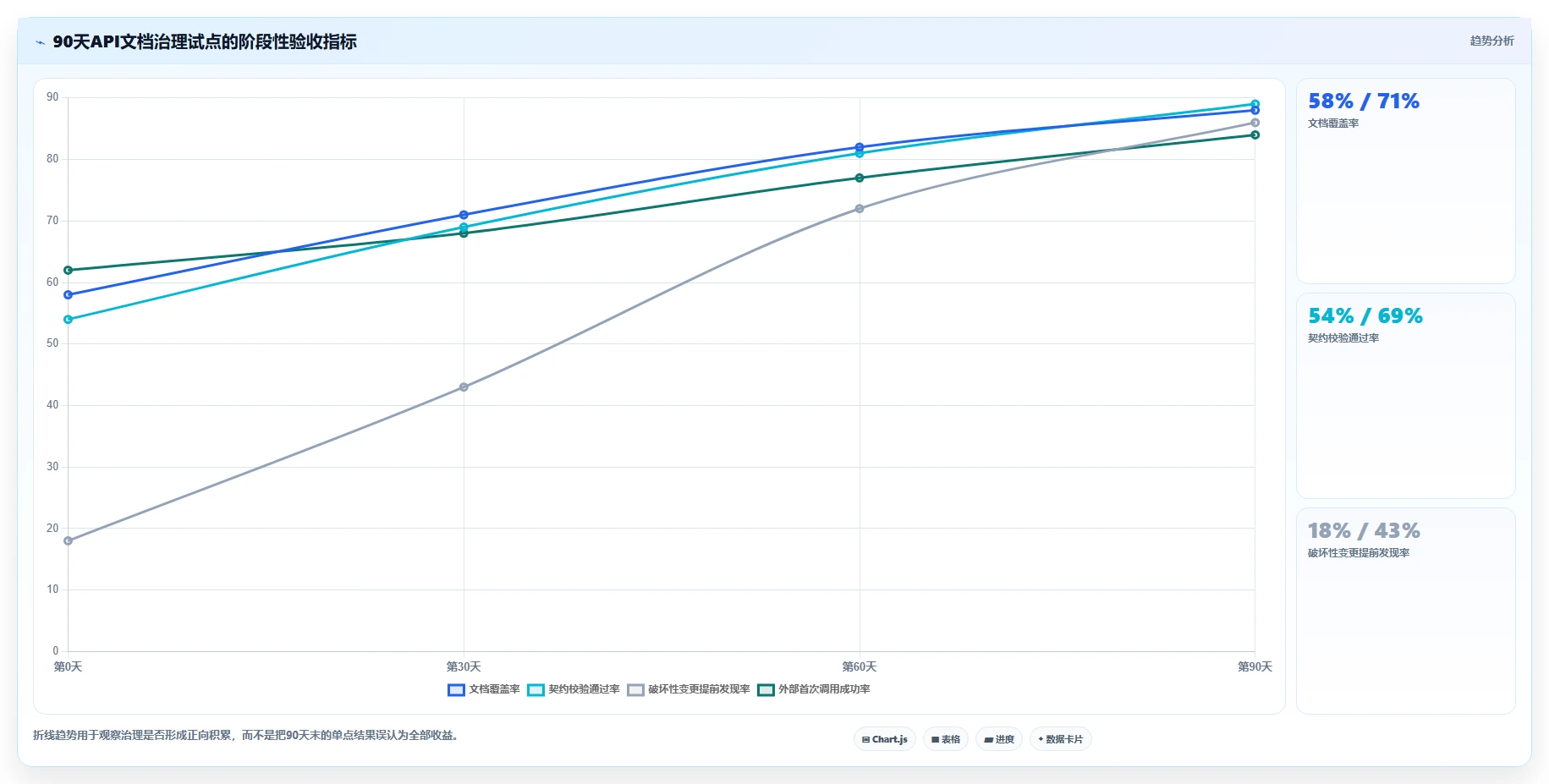Click the 第30天 x-axis label

464,667
